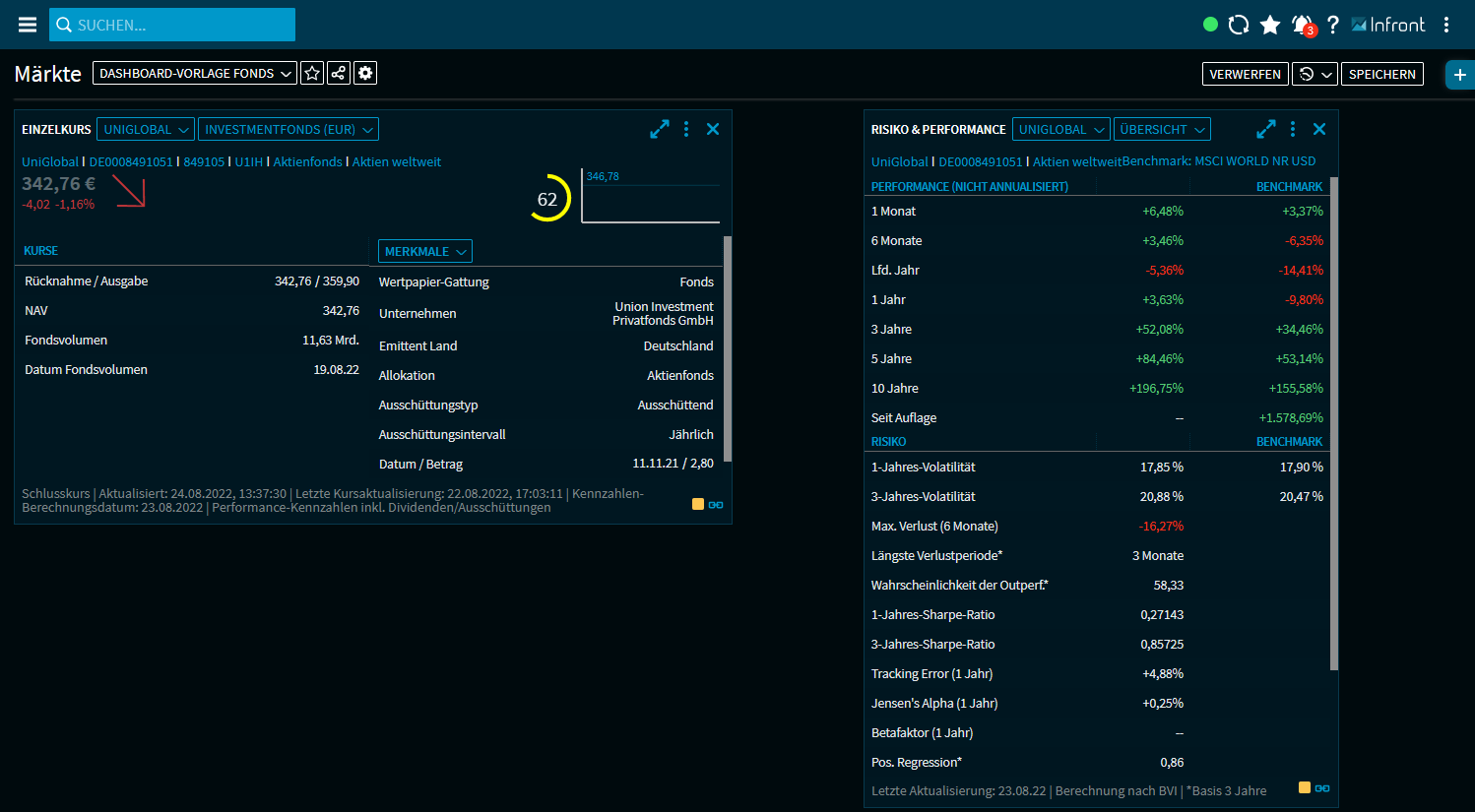Click the VERWERFEN button
The width and height of the screenshot is (1475, 812).
tap(1245, 74)
